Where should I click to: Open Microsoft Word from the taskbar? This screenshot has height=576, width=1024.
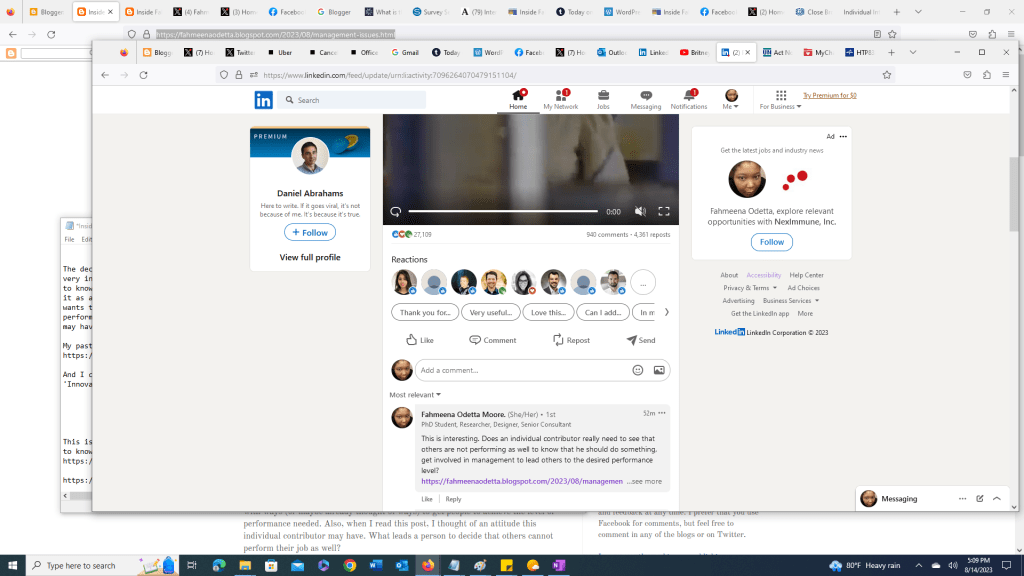(375, 565)
